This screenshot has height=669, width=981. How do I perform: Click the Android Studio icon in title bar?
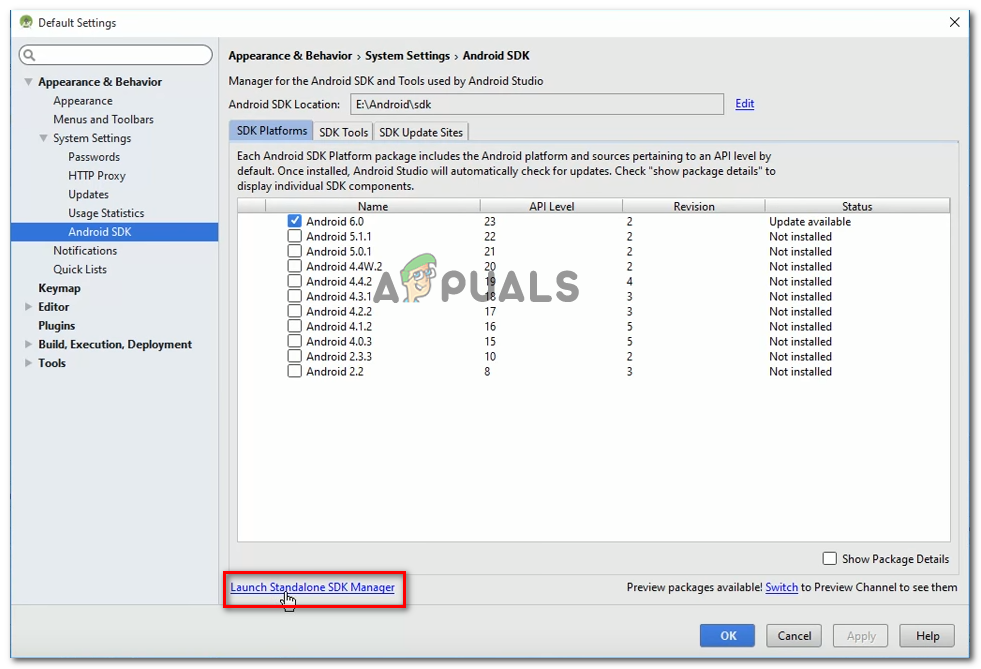click(26, 22)
